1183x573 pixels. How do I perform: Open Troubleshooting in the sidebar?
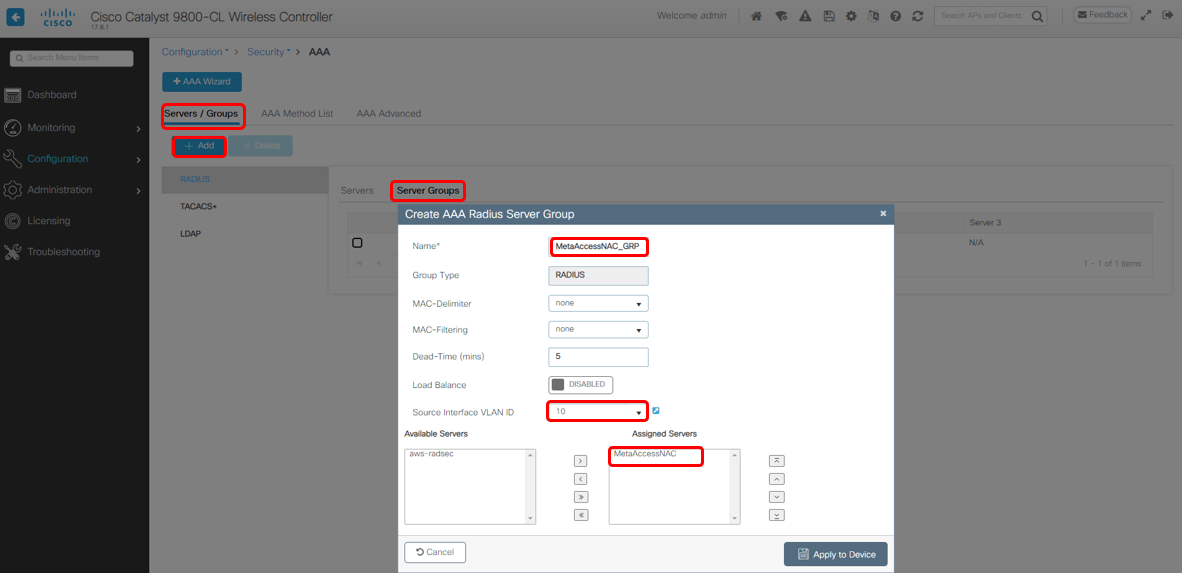click(63, 251)
